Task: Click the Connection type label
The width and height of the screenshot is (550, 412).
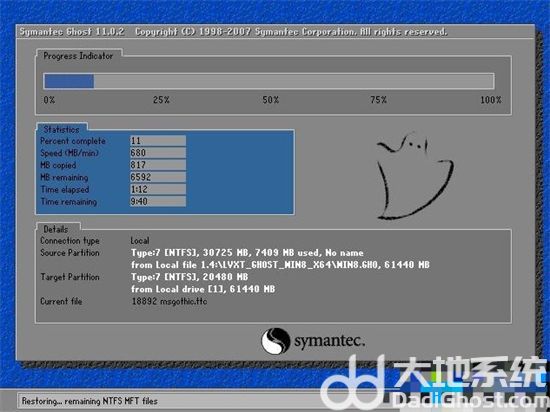Action: point(69,241)
